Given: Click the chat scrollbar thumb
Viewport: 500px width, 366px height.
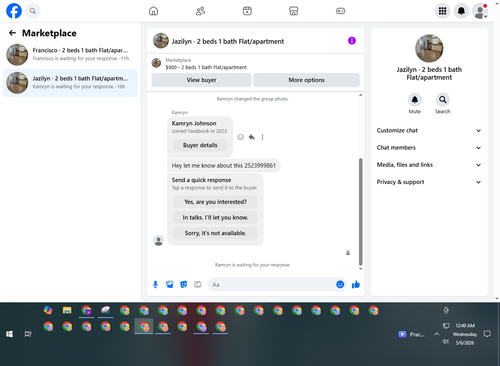Looking at the screenshot, I should [360, 212].
